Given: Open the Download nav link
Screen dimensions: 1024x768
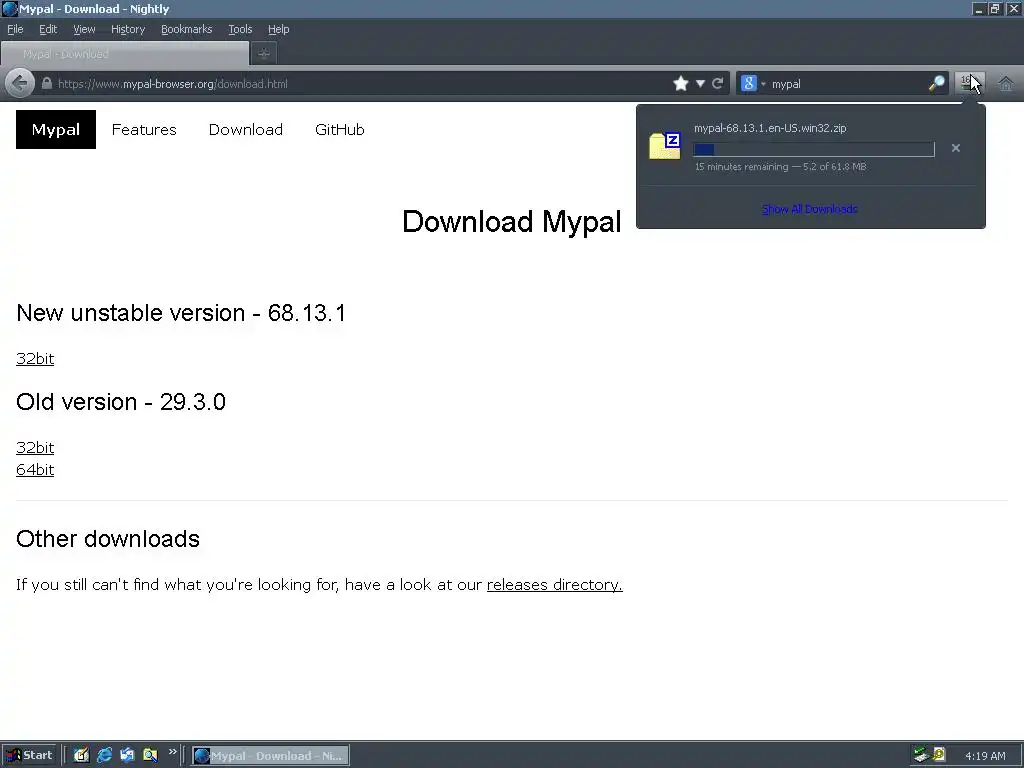Looking at the screenshot, I should [246, 129].
